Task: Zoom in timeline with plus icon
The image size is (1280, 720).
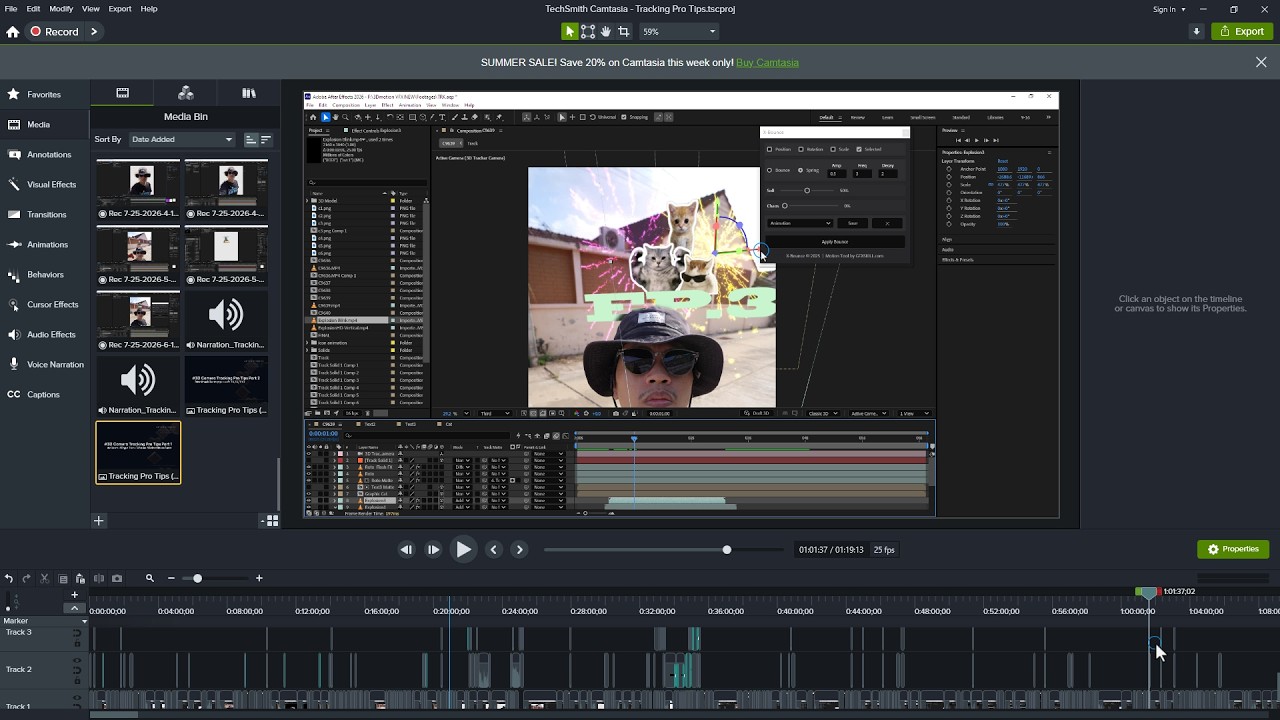Action: click(259, 578)
